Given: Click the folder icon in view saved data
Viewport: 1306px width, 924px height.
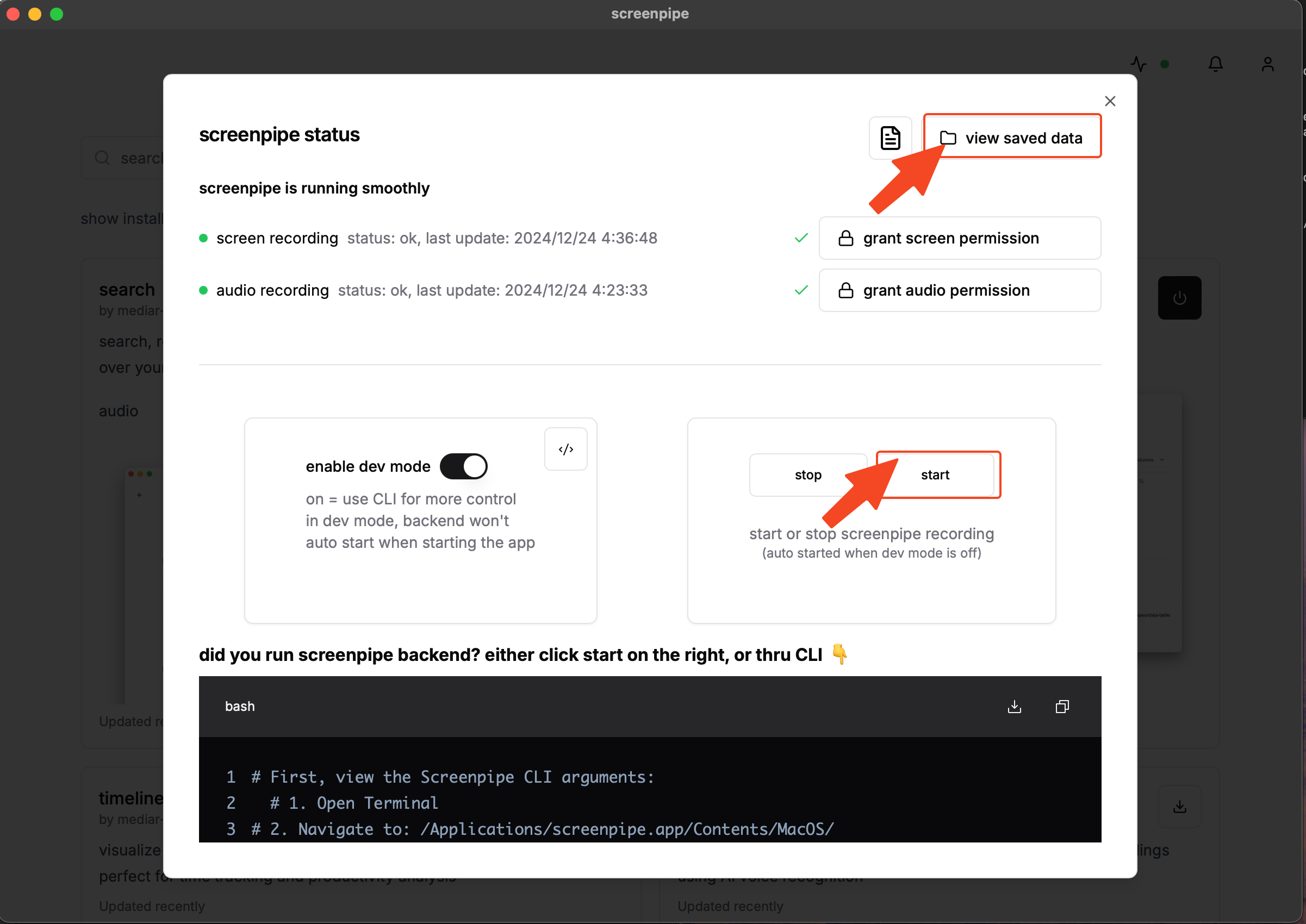Looking at the screenshot, I should point(948,138).
